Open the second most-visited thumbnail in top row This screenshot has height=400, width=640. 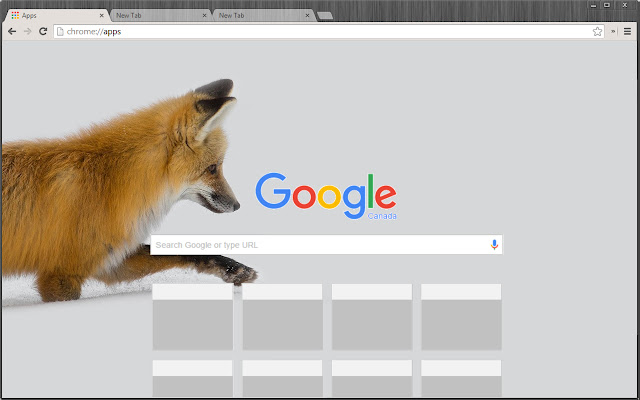coord(282,317)
